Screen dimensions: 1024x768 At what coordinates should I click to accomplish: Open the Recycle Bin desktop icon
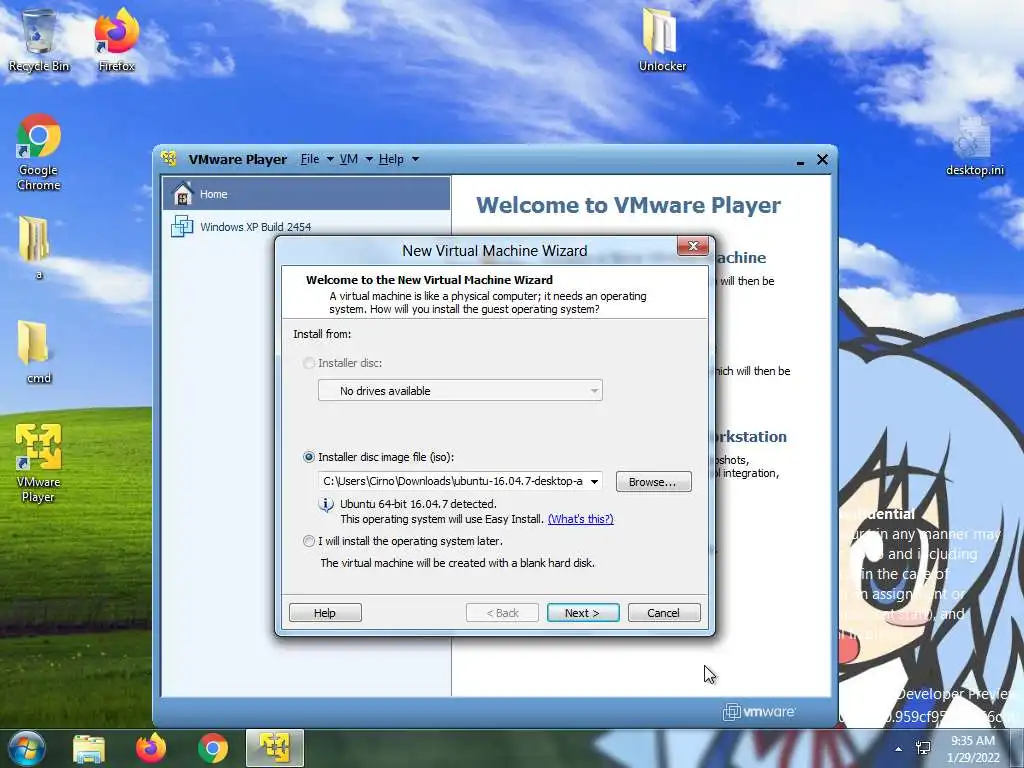(x=39, y=40)
